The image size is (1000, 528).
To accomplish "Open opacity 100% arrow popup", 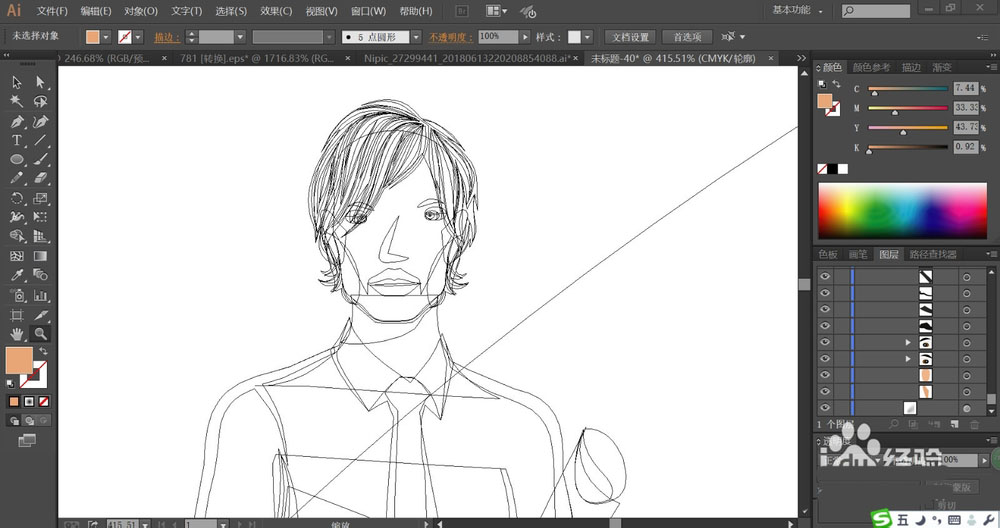I will (525, 37).
